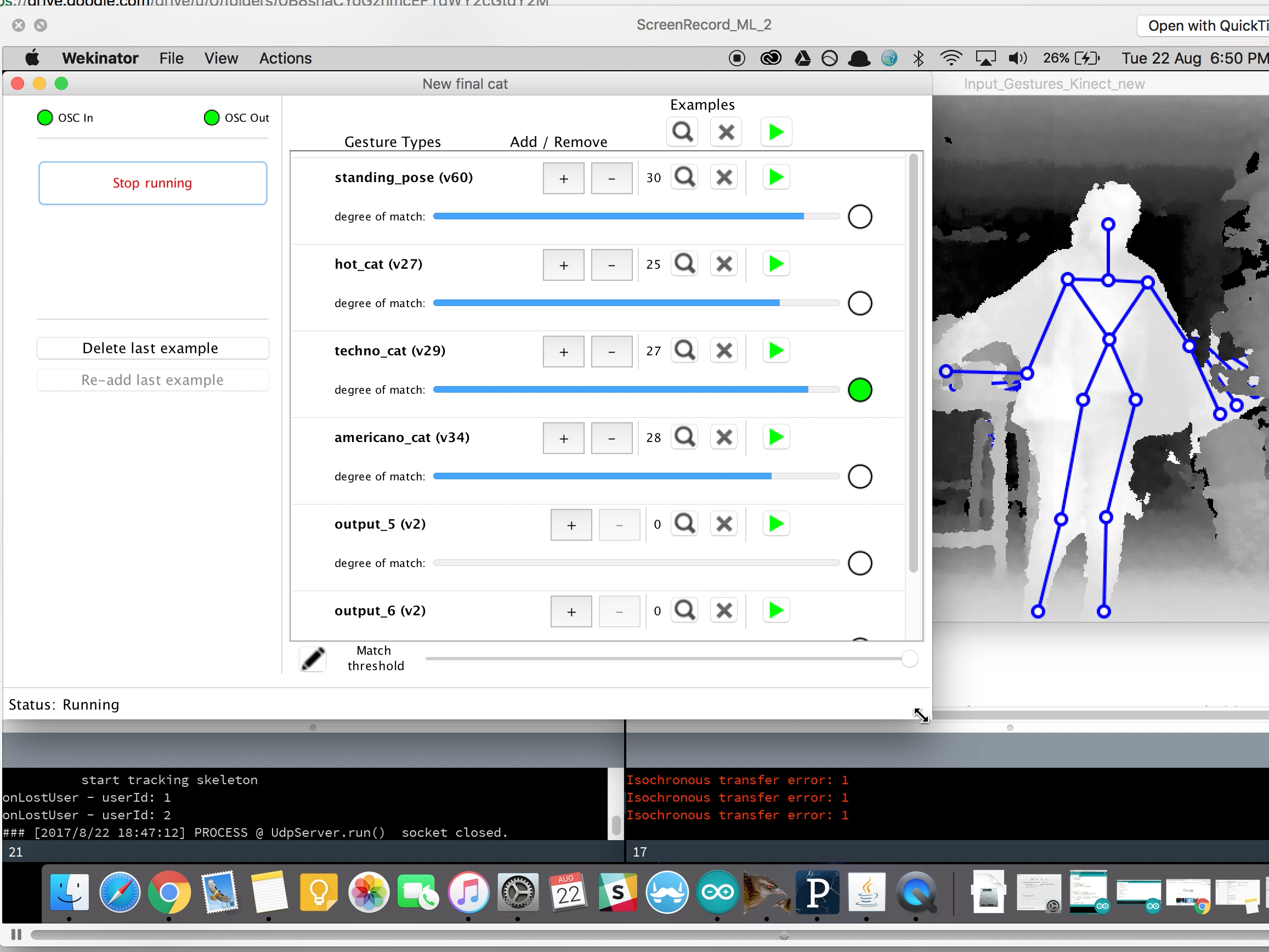Open the File menu
This screenshot has height=952, width=1269.
tap(171, 59)
